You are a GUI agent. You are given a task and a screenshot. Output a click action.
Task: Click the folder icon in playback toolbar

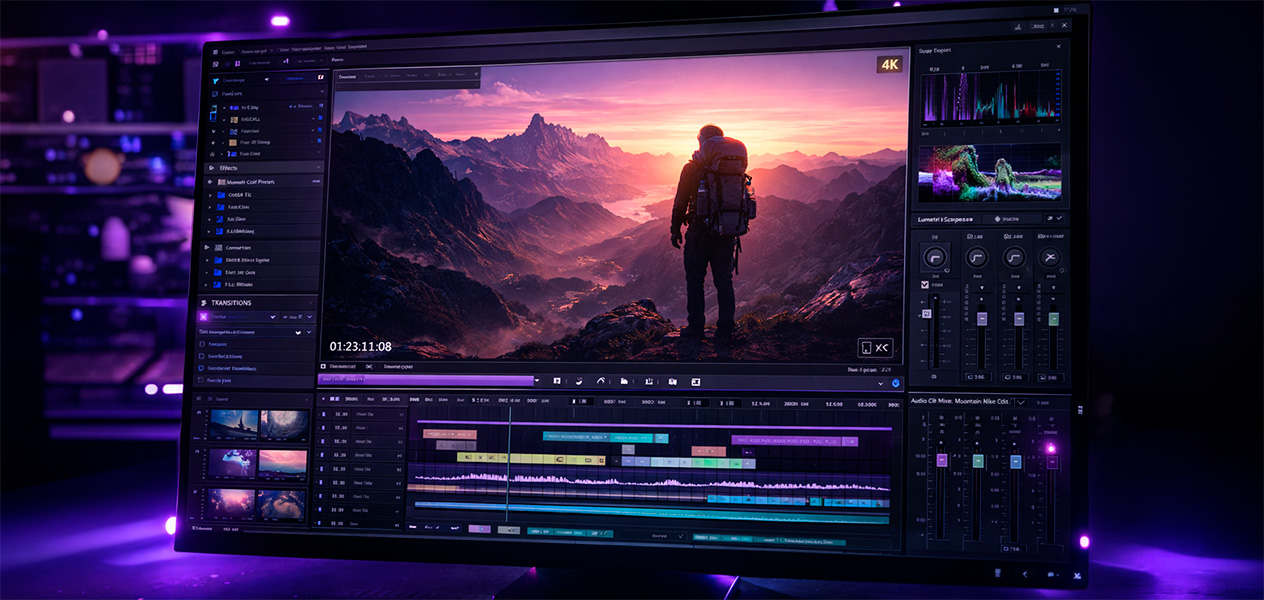[x=624, y=381]
